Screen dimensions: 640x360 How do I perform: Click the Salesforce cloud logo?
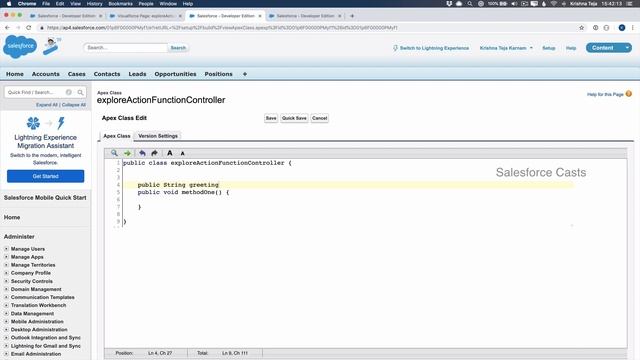click(20, 47)
